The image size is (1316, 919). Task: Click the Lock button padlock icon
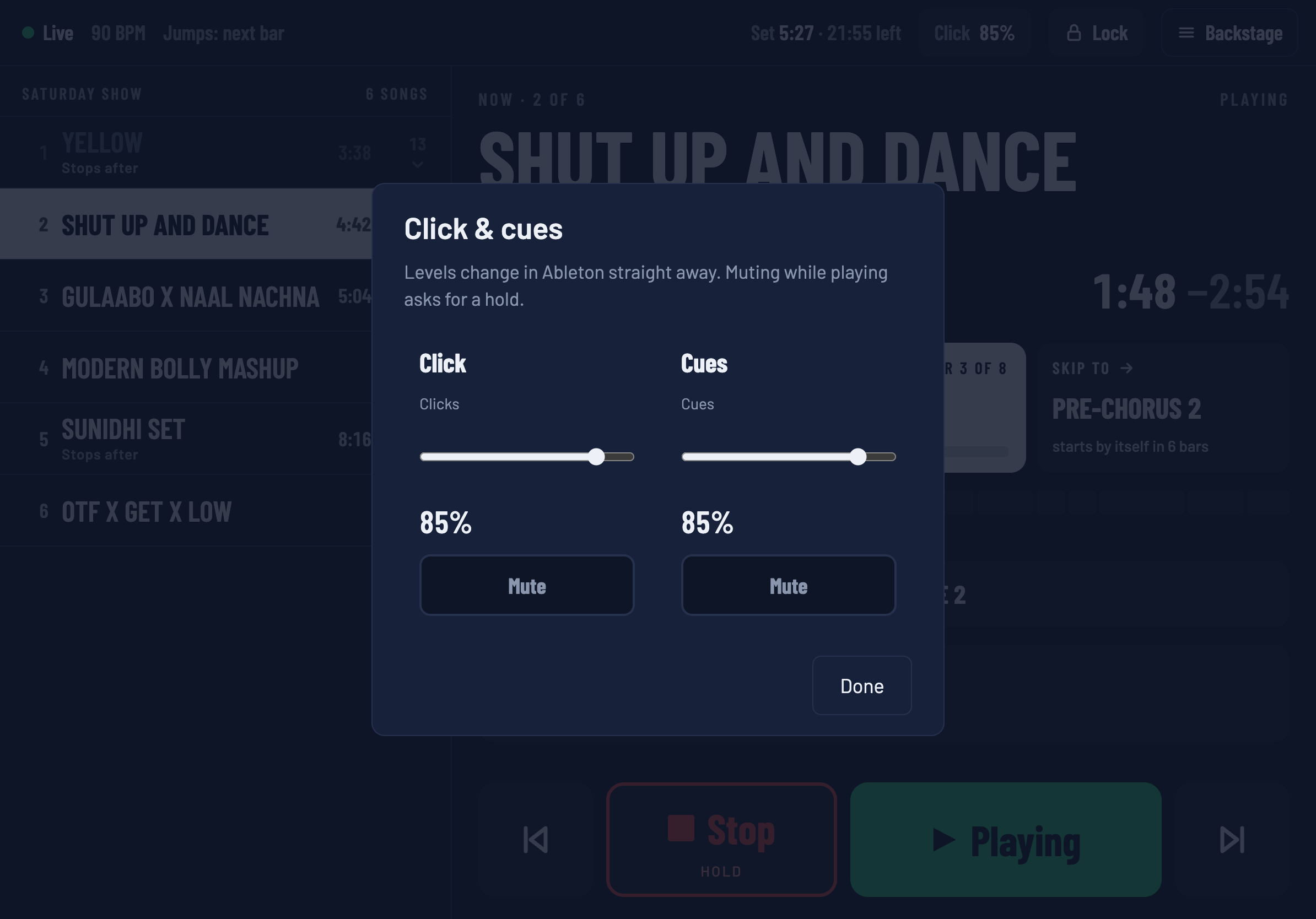point(1074,33)
